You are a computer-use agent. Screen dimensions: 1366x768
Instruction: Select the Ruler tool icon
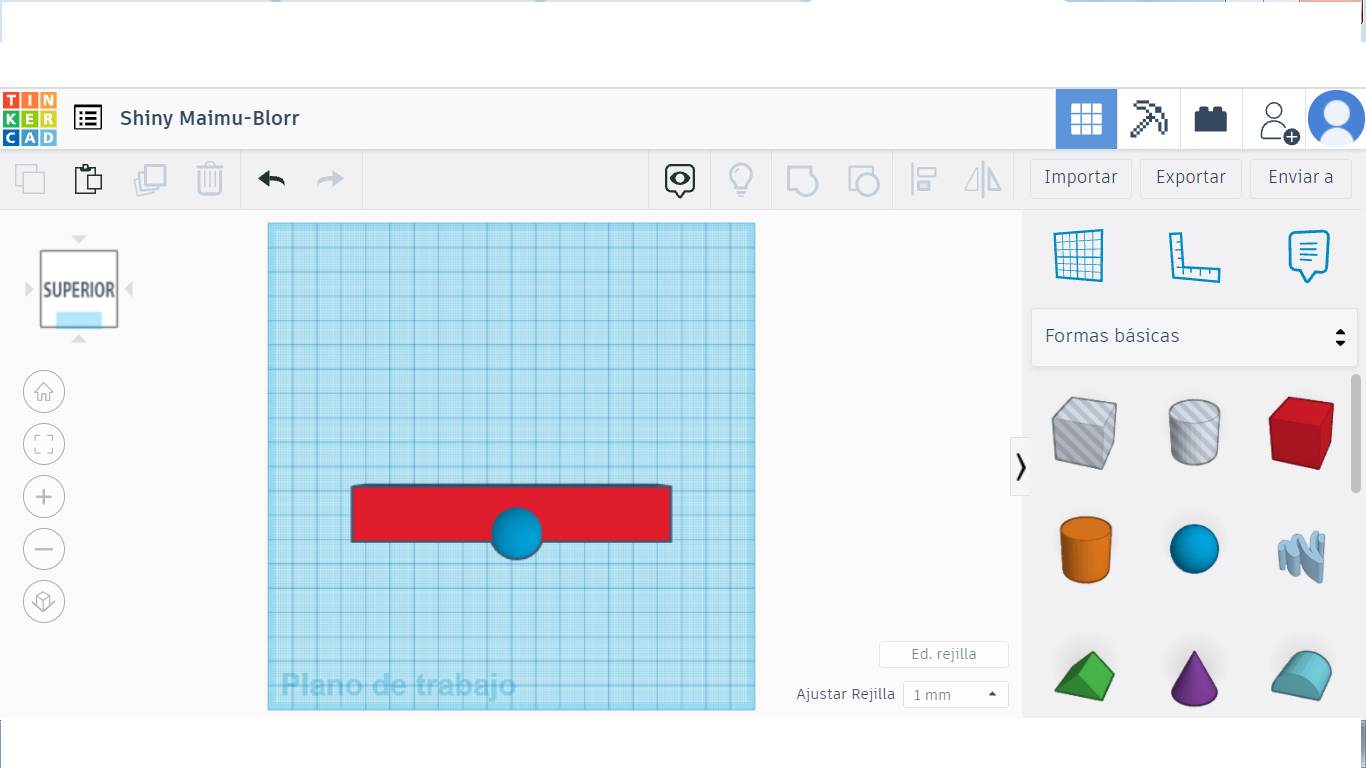click(1194, 257)
